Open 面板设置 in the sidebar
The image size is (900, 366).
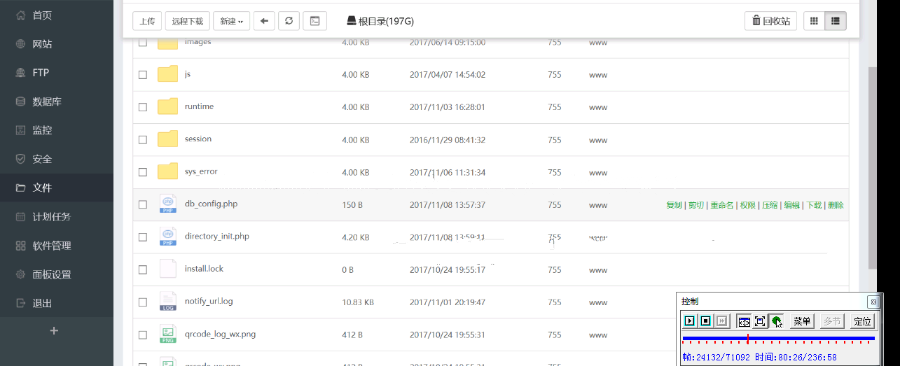pyautogui.click(x=52, y=274)
